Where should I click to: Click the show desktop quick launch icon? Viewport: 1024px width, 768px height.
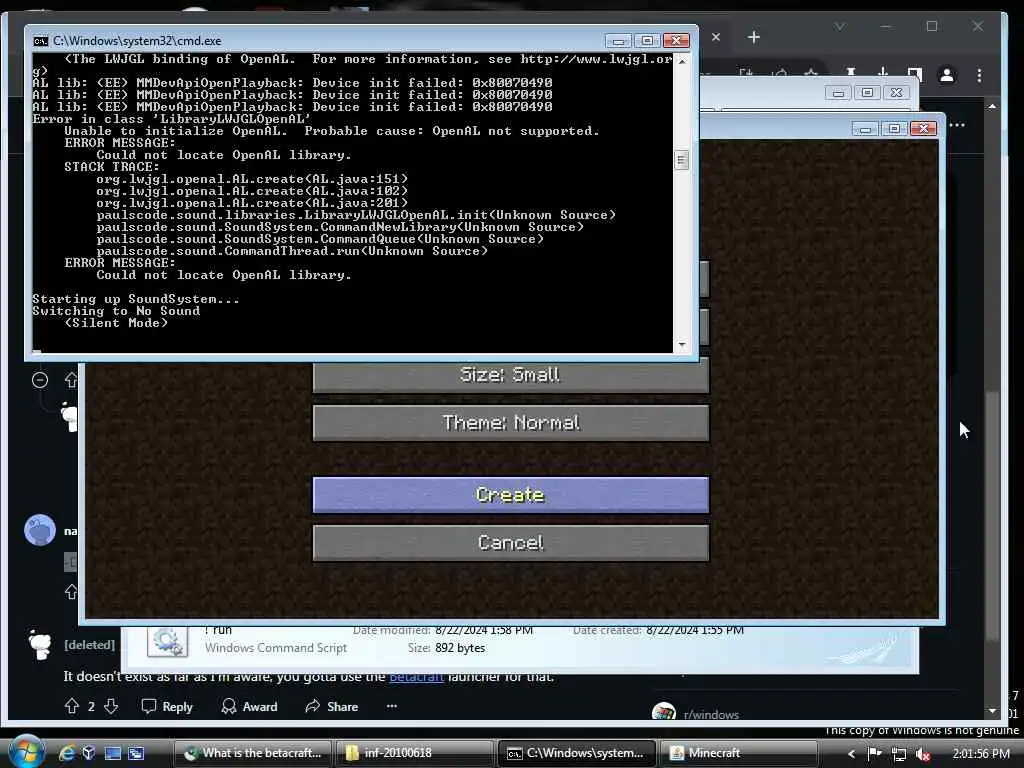click(113, 753)
